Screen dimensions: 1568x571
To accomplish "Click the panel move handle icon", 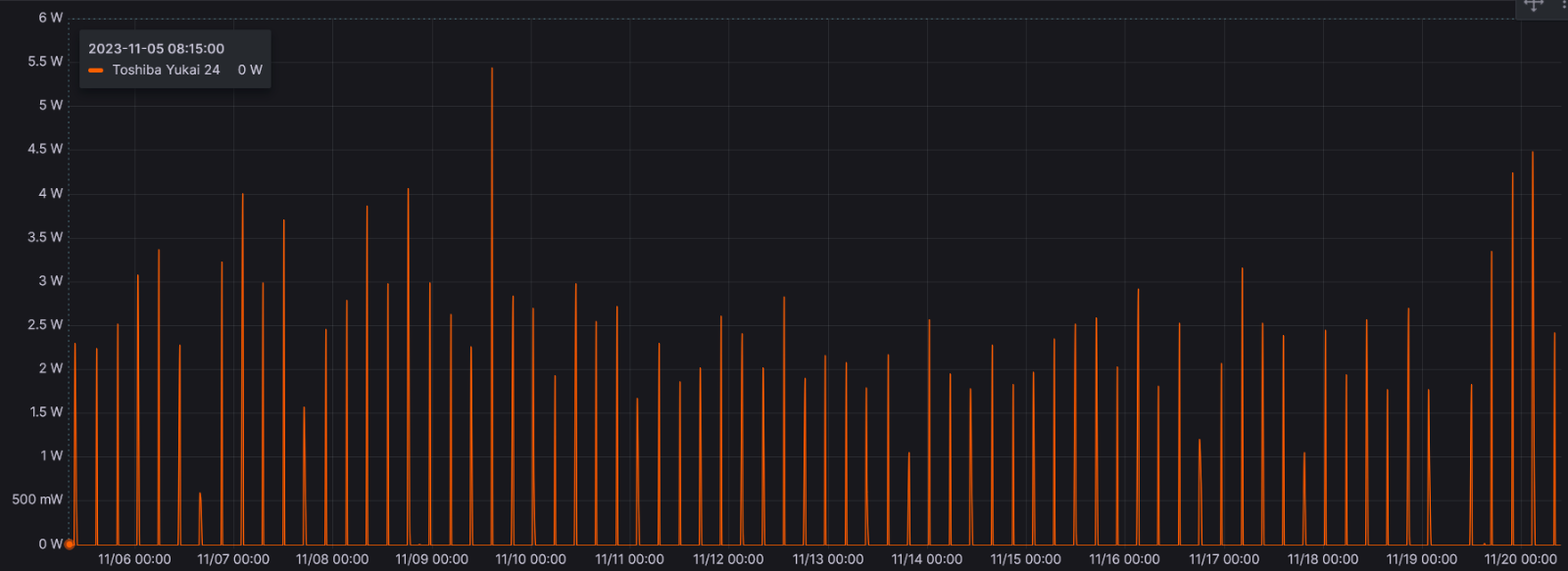I will [x=1534, y=5].
